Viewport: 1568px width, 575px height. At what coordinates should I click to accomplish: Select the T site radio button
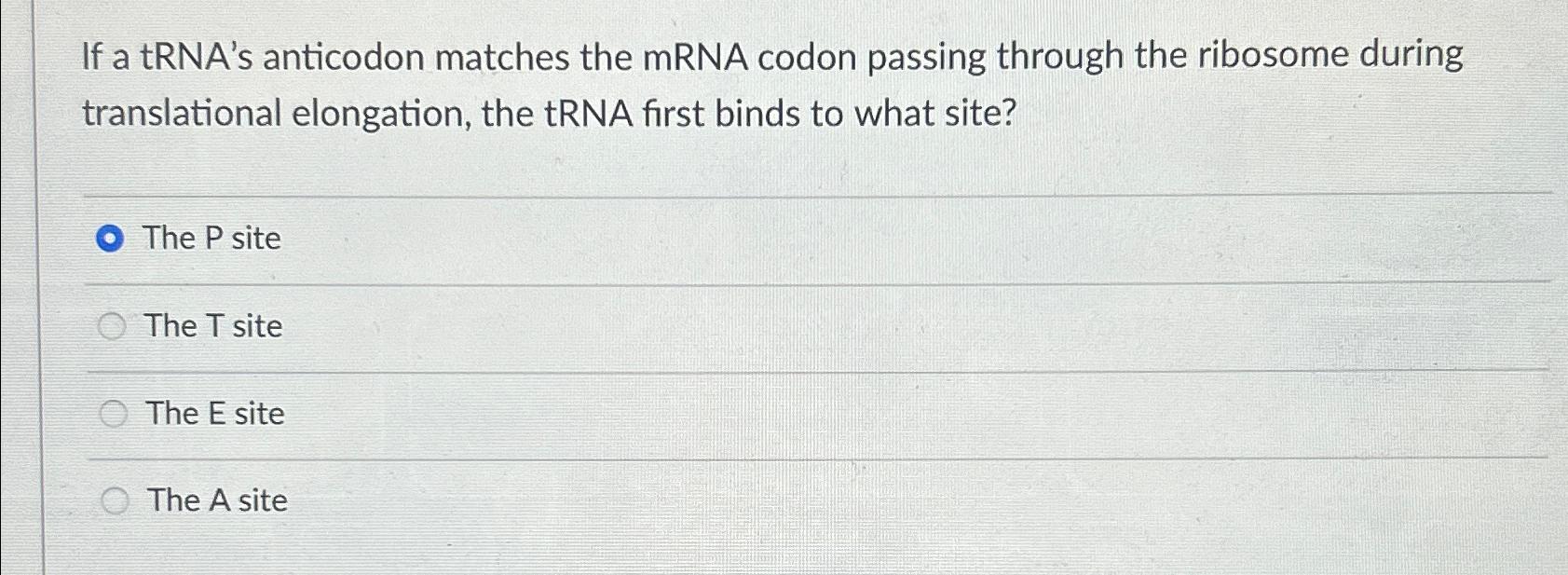(114, 326)
